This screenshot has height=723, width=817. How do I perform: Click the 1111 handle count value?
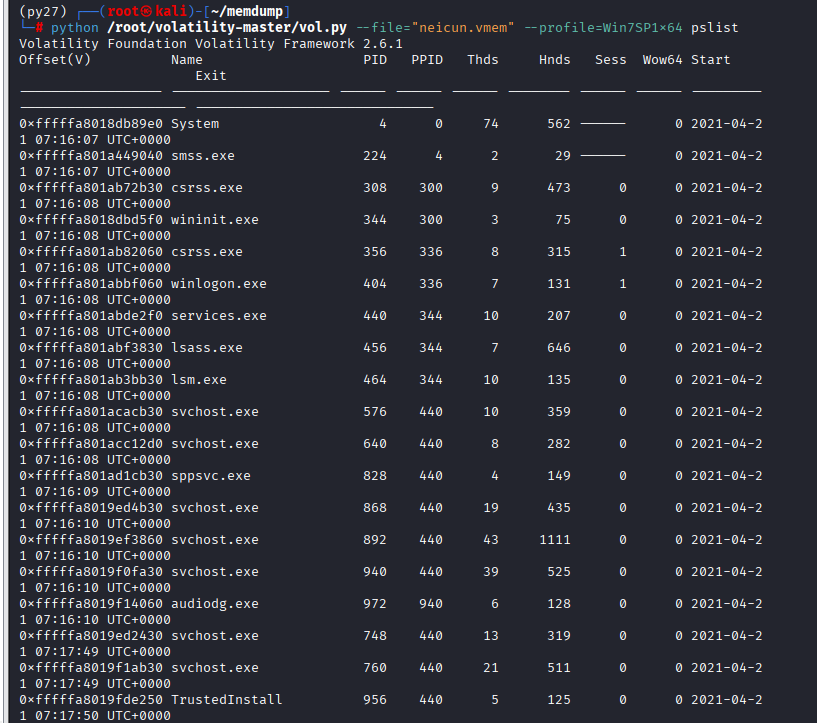pos(554,539)
